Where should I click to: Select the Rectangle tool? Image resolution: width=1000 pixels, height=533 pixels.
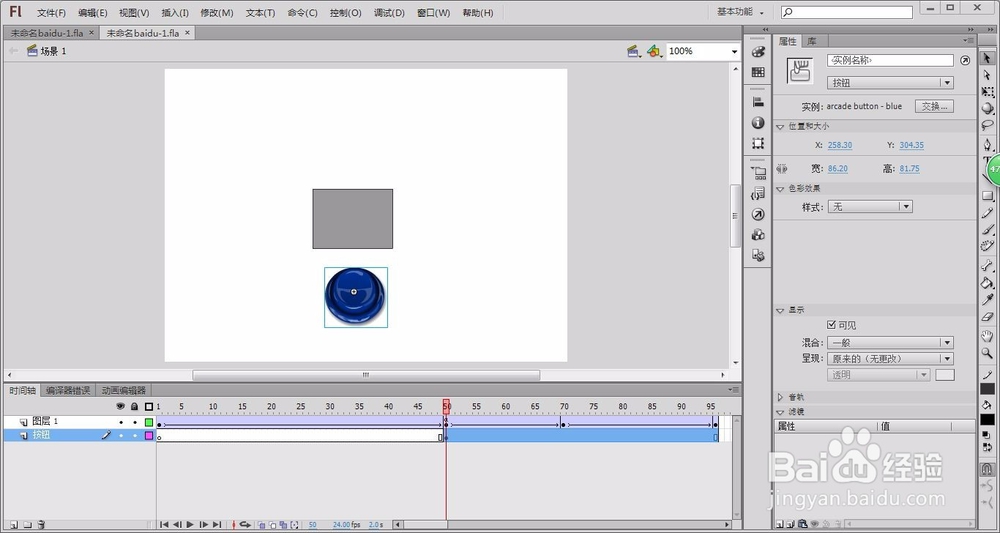coord(987,196)
